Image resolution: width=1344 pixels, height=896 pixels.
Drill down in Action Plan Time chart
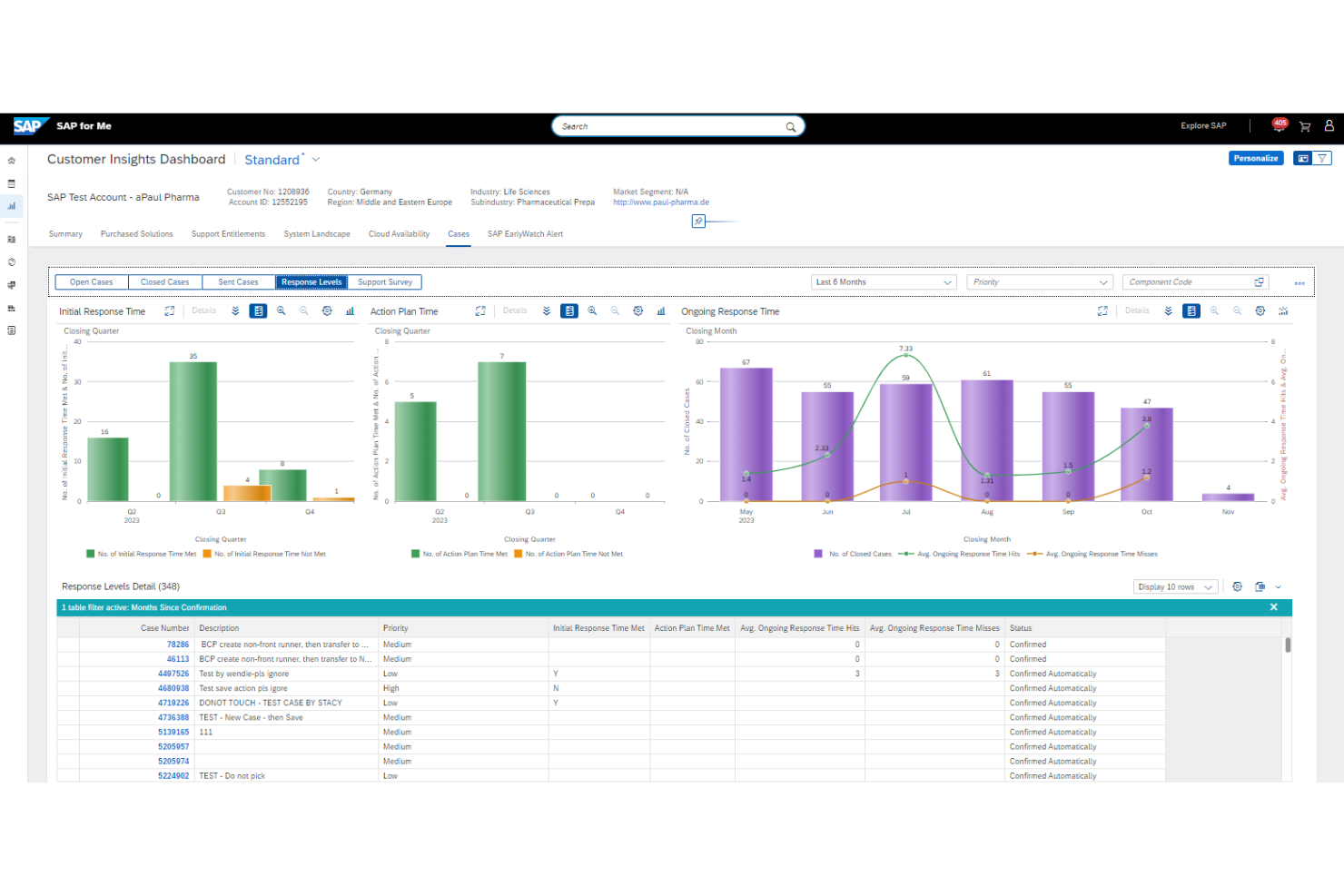(547, 311)
